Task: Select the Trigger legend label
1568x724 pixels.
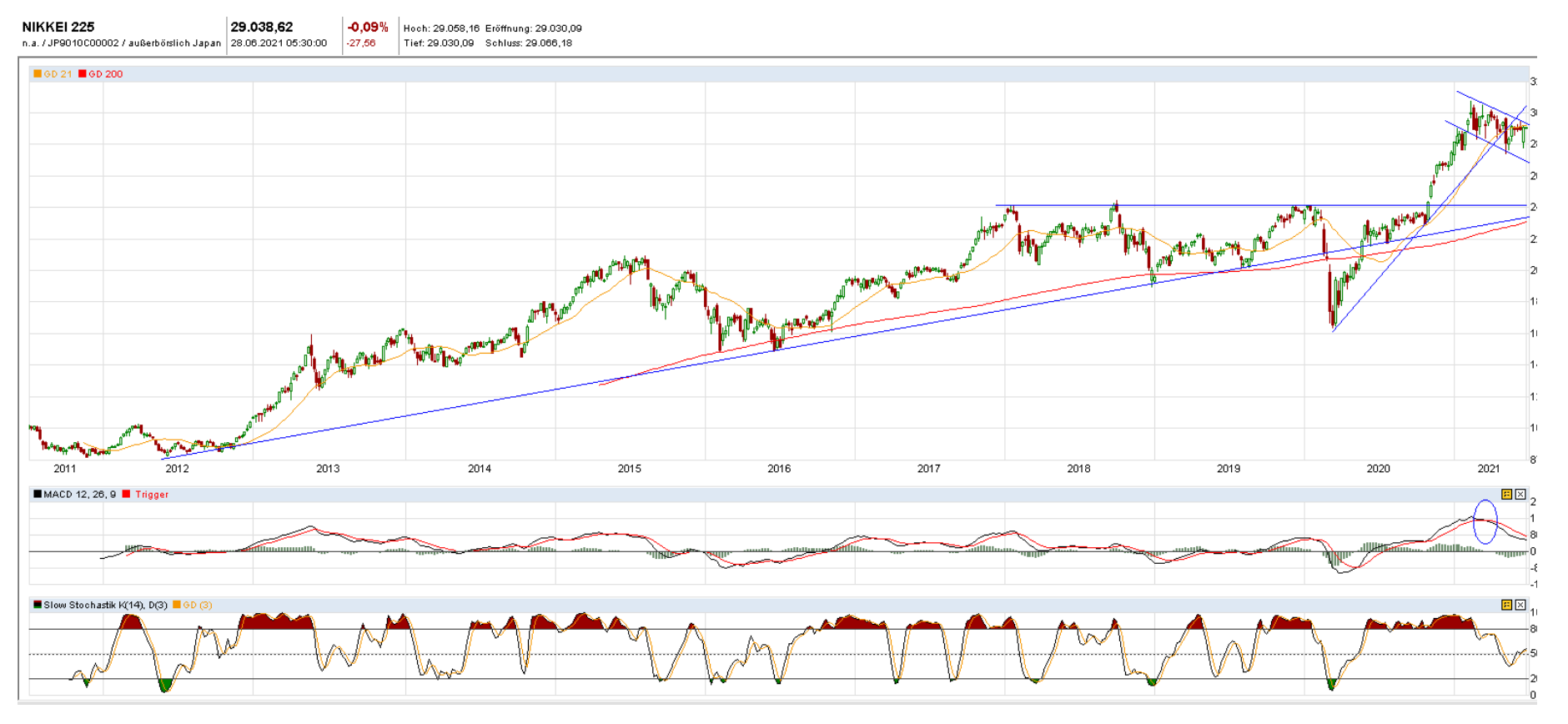Action: (x=152, y=495)
